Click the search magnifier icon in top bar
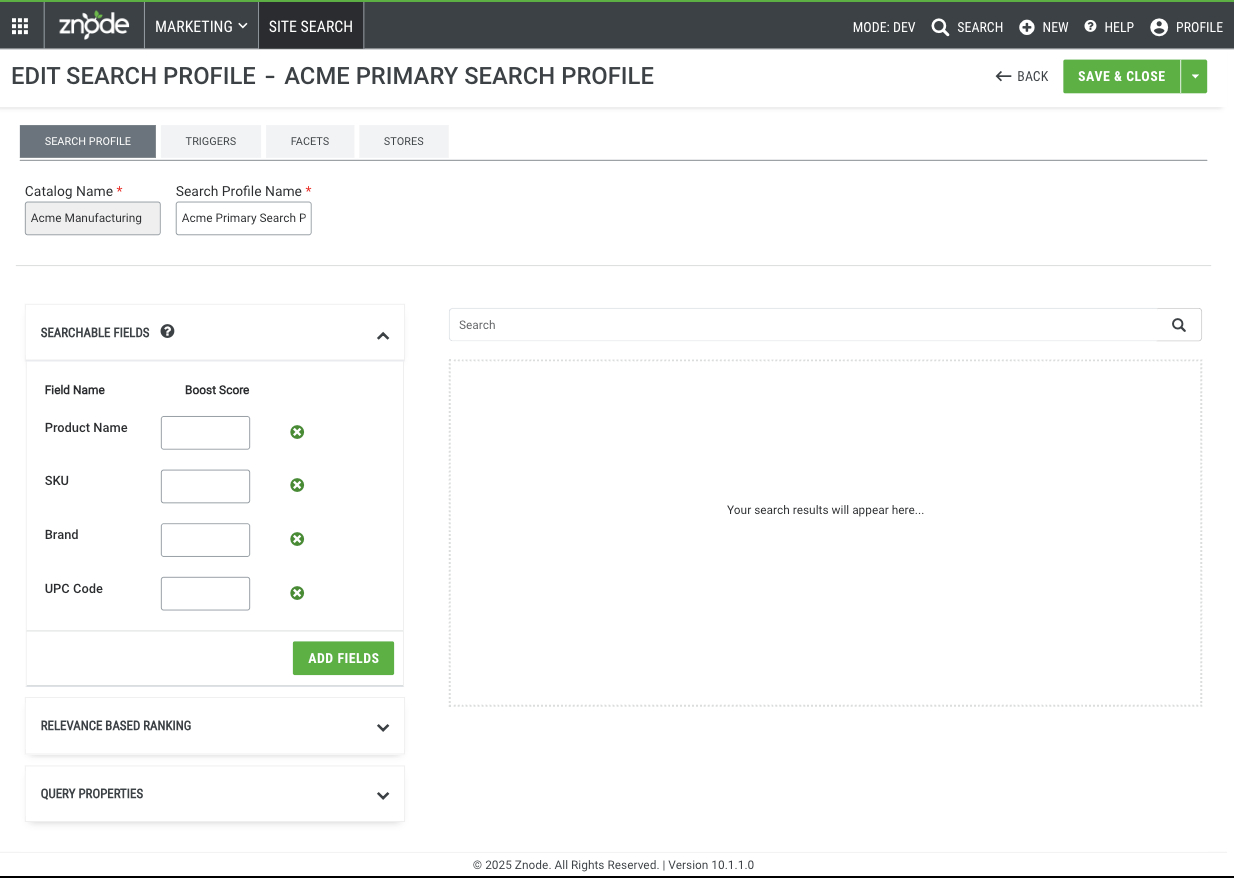This screenshot has width=1234, height=878. pos(940,27)
